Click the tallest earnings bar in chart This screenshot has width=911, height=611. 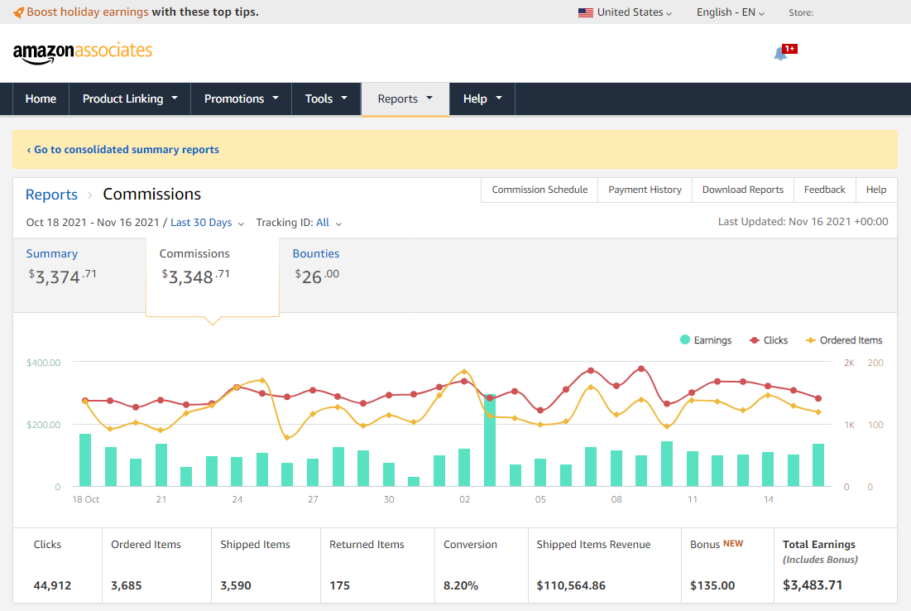coord(490,440)
